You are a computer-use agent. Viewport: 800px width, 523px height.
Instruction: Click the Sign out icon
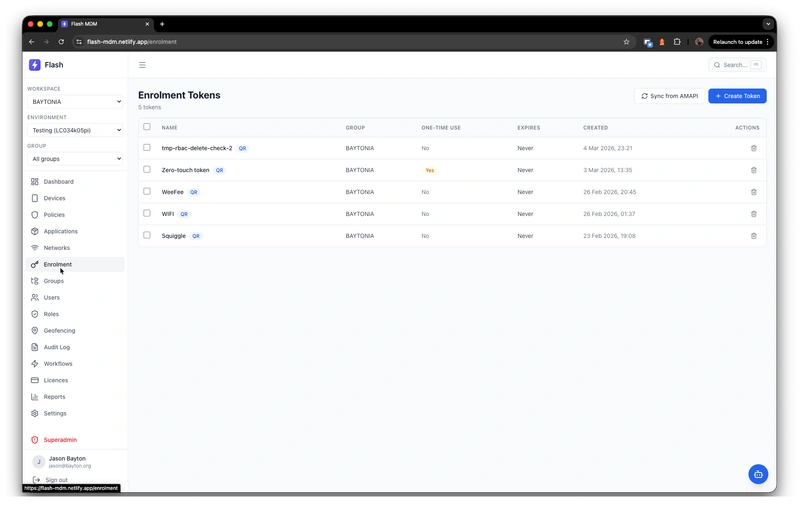36,480
